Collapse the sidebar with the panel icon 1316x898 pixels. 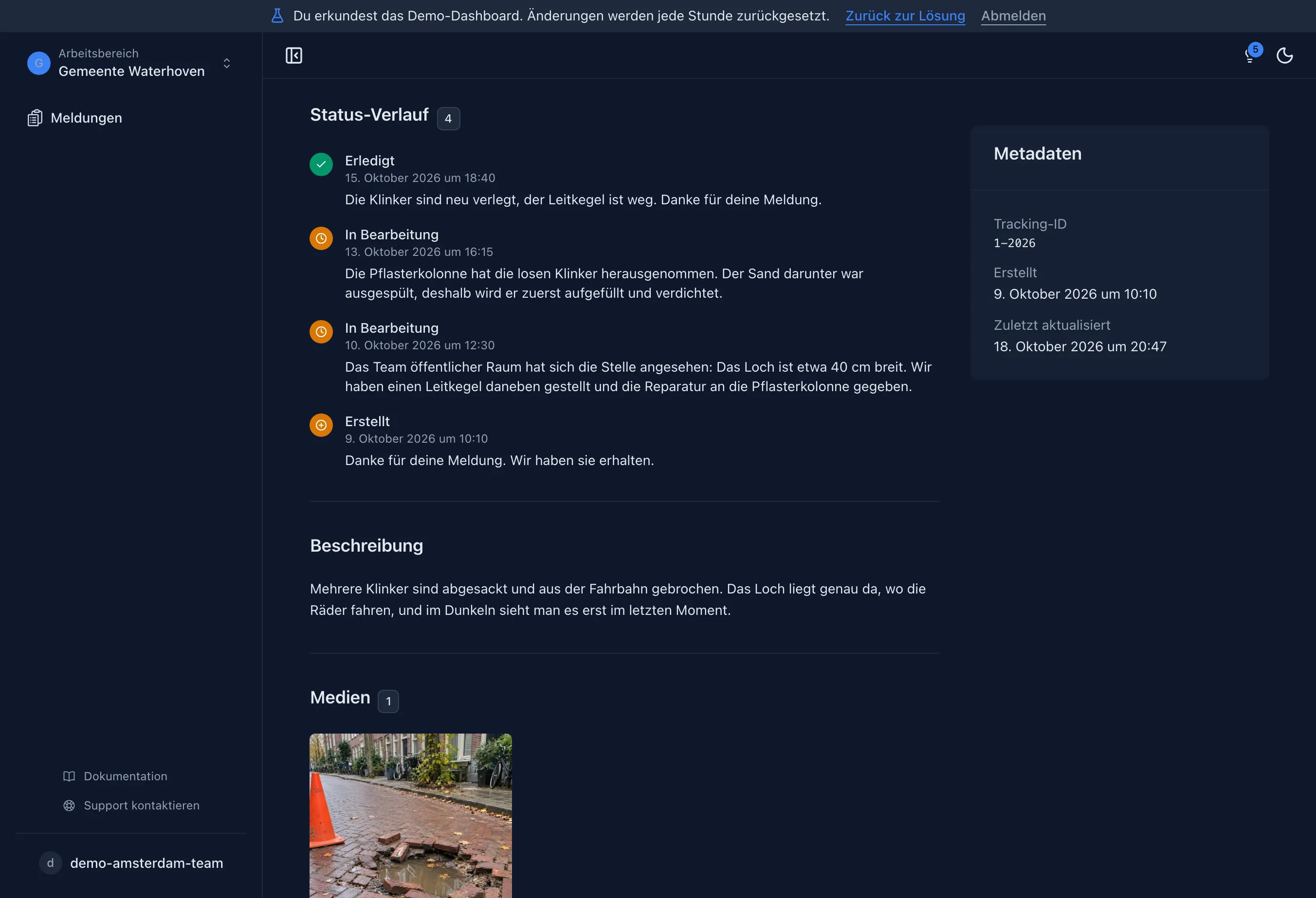[293, 55]
